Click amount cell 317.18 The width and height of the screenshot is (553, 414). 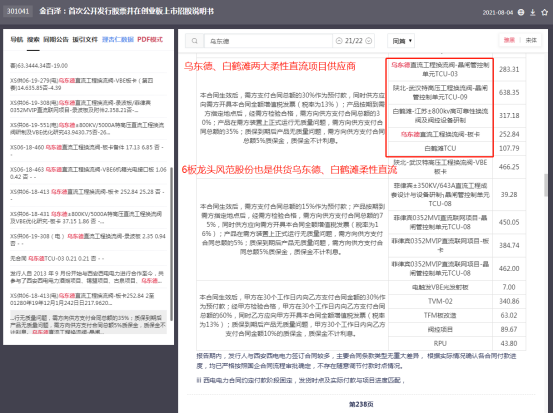tap(509, 115)
